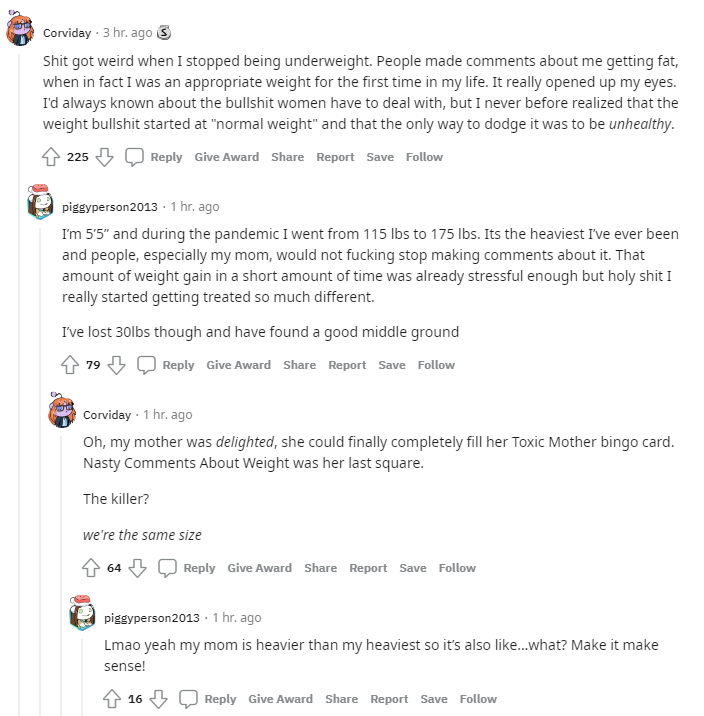Viewport: 704px width, 716px height.
Task: Follow the comment with 225 points
Action: pyautogui.click(x=424, y=157)
